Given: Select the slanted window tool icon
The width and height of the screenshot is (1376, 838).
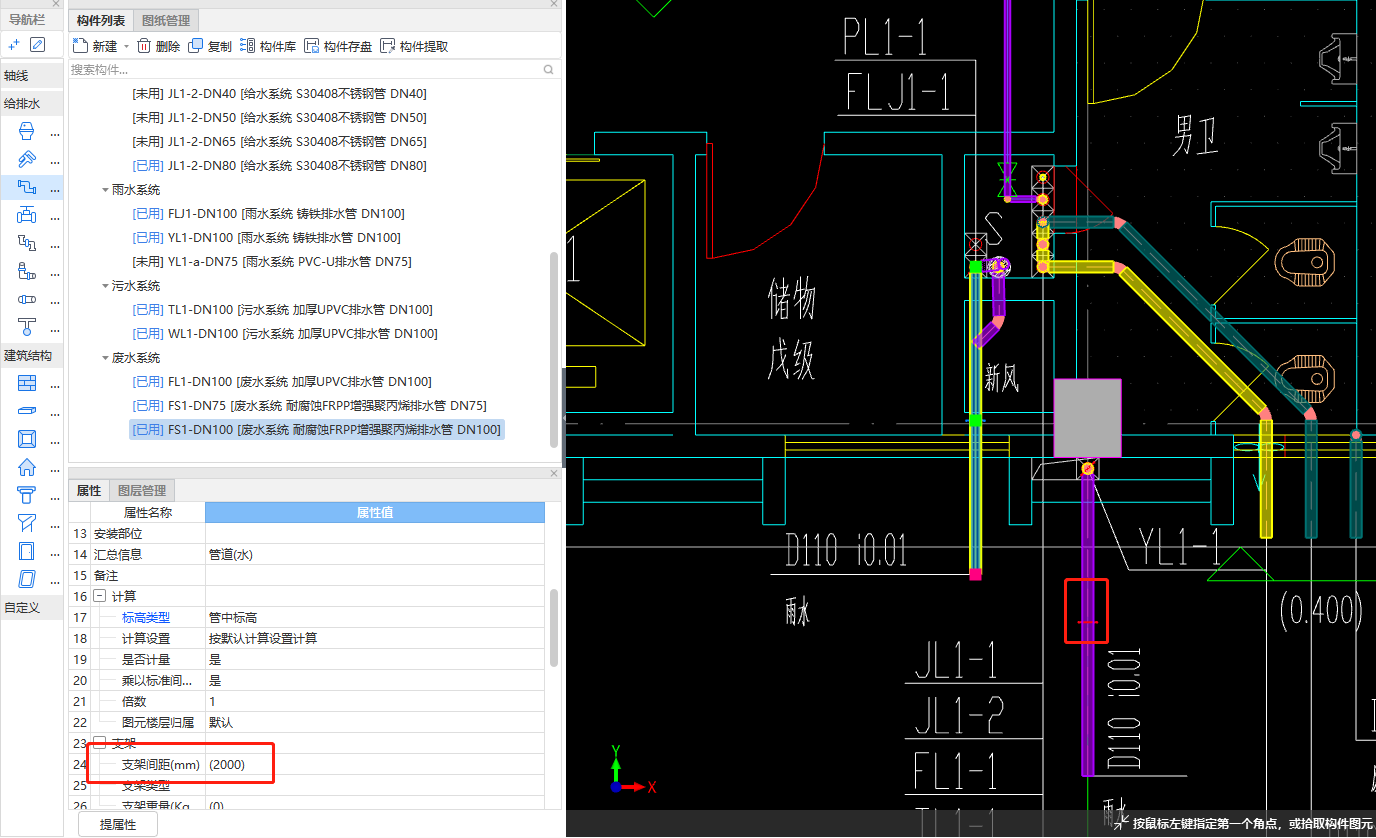Looking at the screenshot, I should 27,579.
